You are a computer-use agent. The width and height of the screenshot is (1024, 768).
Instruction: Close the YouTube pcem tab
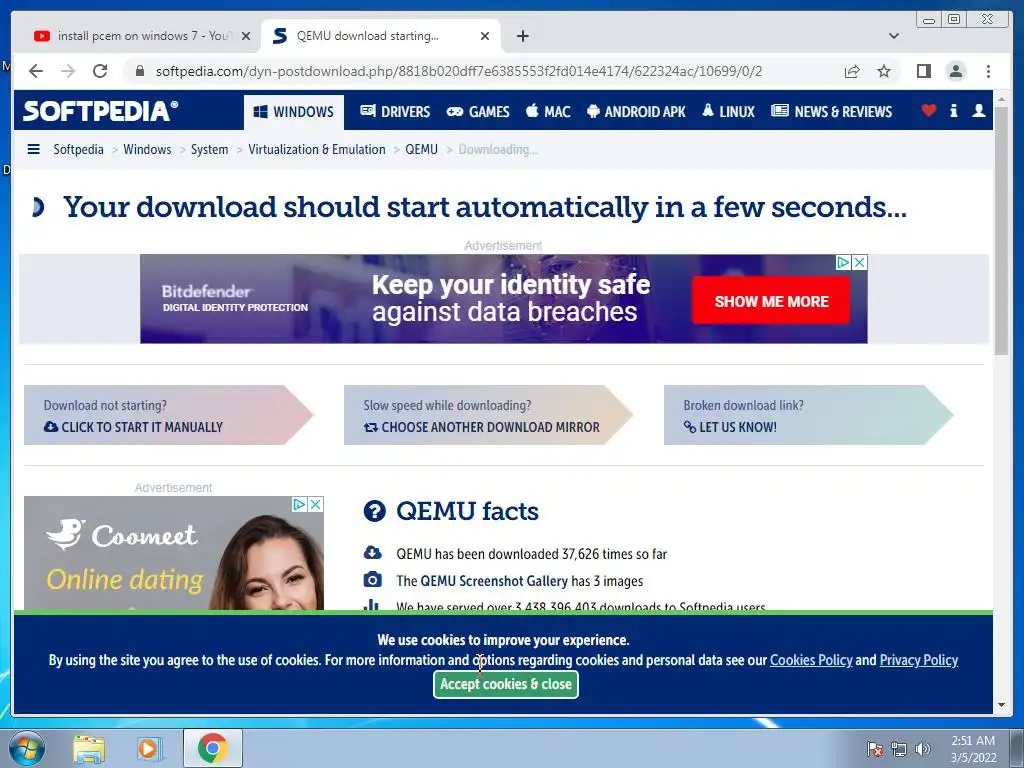(x=246, y=36)
